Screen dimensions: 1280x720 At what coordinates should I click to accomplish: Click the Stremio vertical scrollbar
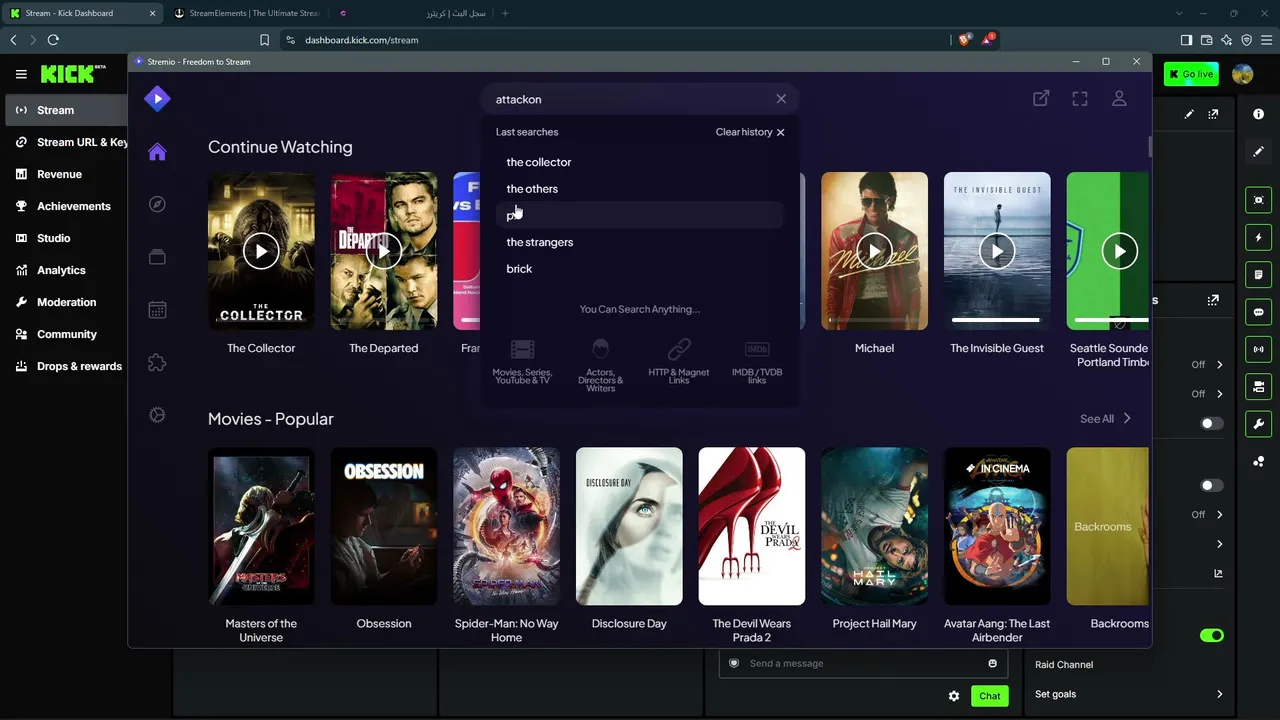coord(1149,146)
